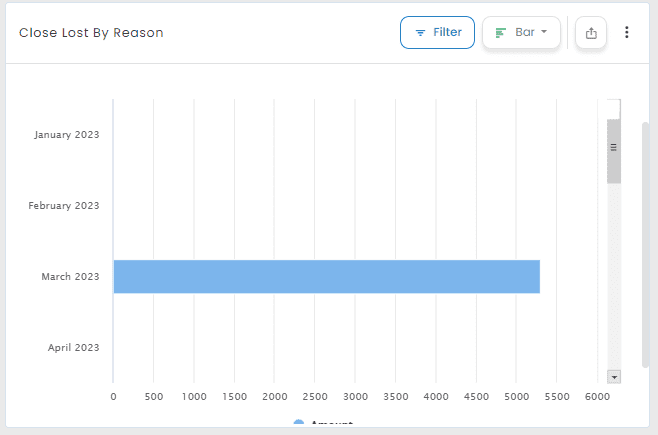This screenshot has height=435, width=658.
Task: Click the Filter button
Action: [437, 32]
